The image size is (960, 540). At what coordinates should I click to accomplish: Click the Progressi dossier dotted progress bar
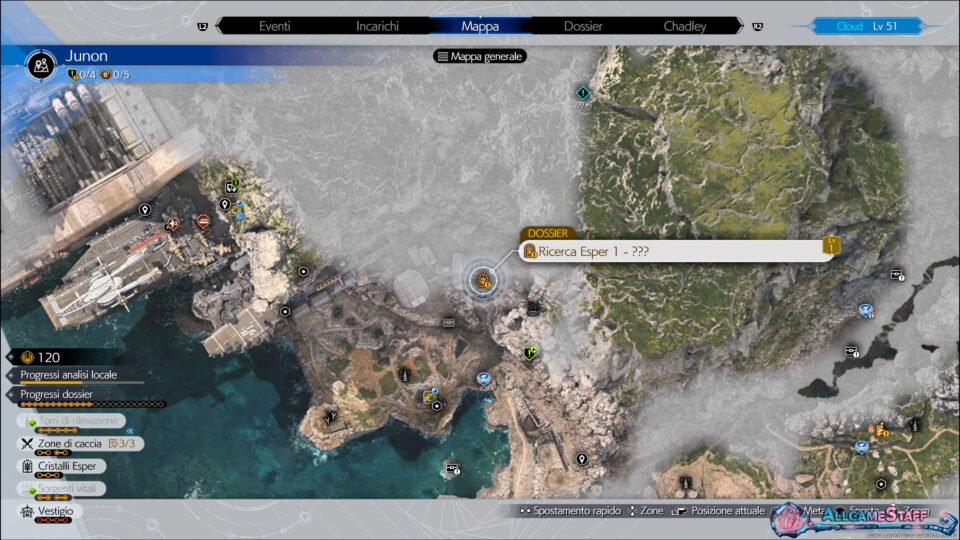click(x=92, y=405)
